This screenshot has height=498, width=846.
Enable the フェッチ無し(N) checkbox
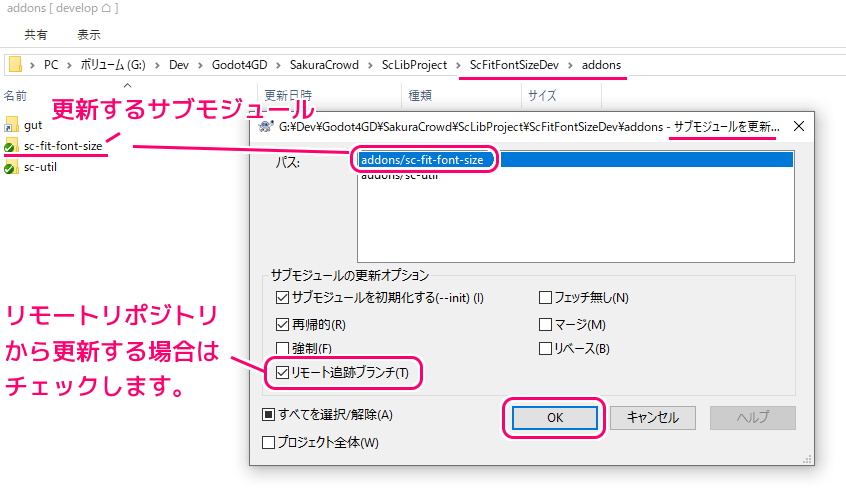pyautogui.click(x=546, y=297)
